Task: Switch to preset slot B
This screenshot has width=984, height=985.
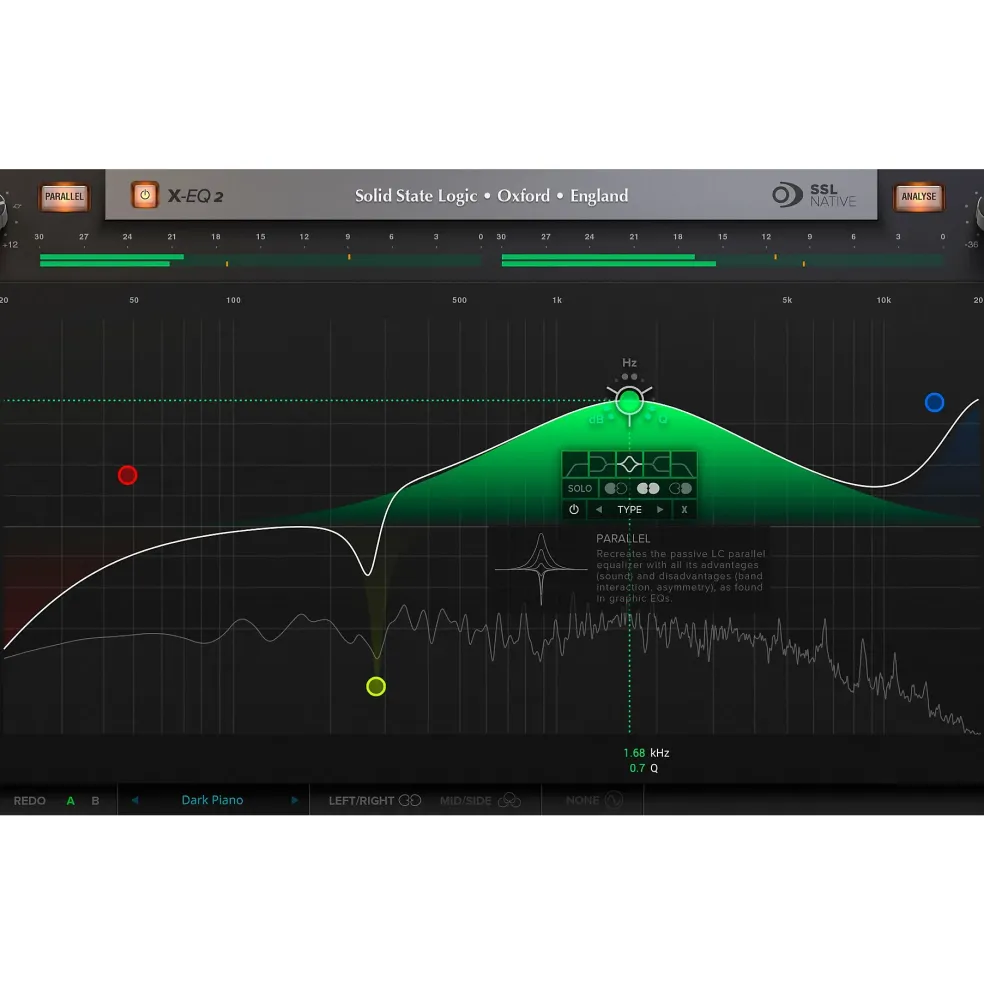Action: [96, 801]
